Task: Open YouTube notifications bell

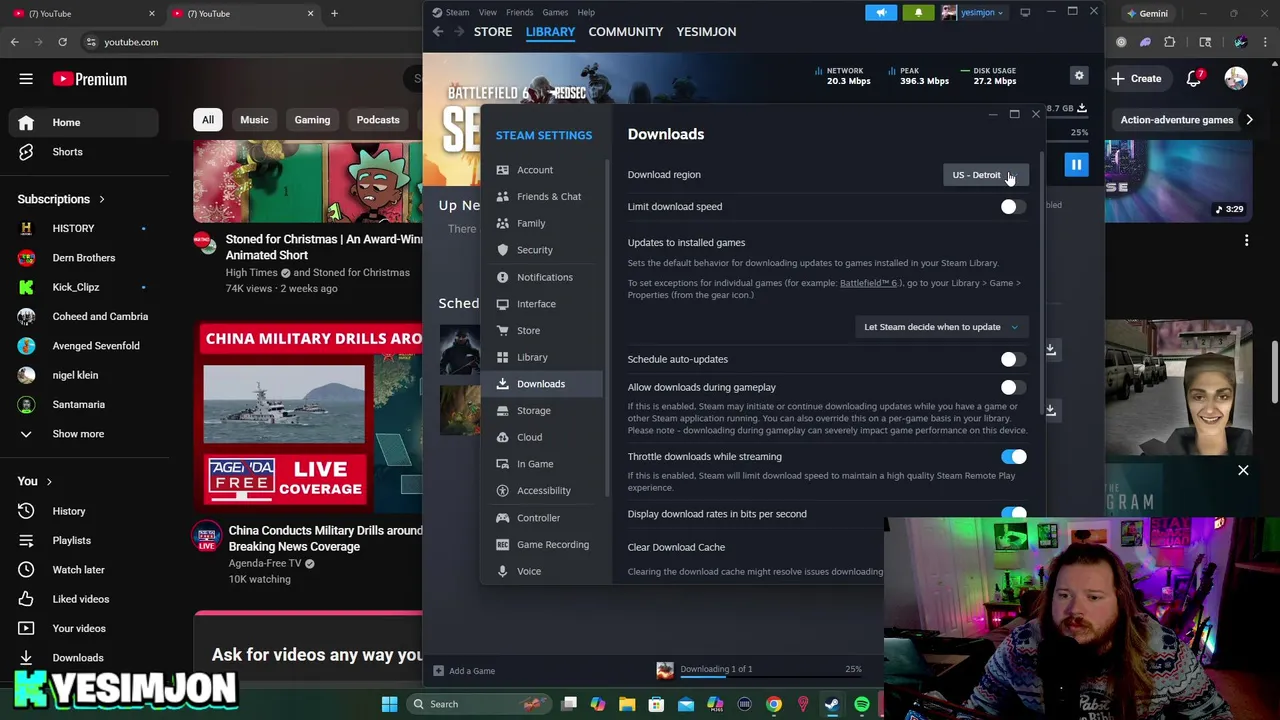Action: click(x=1194, y=79)
